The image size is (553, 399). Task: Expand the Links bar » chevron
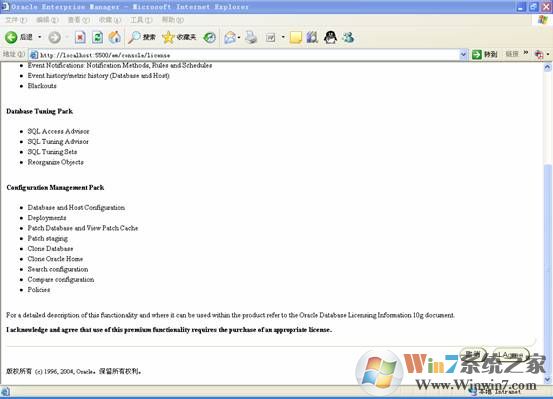point(526,53)
